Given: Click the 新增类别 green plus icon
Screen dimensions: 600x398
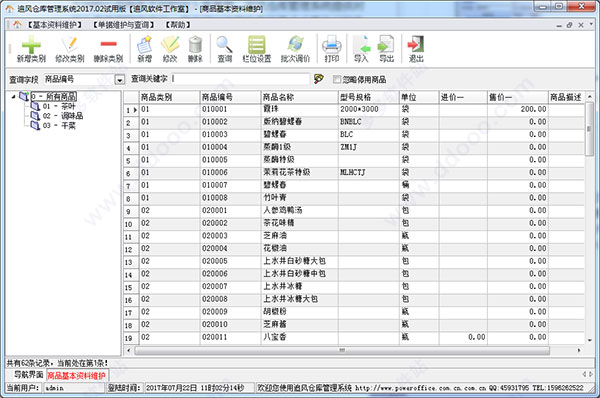Looking at the screenshot, I should 31,46.
